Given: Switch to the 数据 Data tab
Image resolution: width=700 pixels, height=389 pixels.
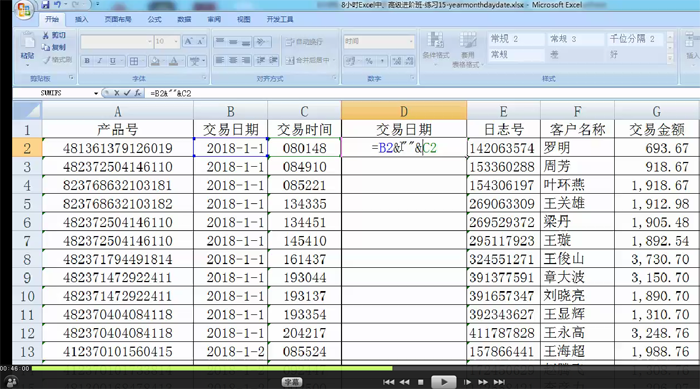Looking at the screenshot, I should (x=184, y=19).
